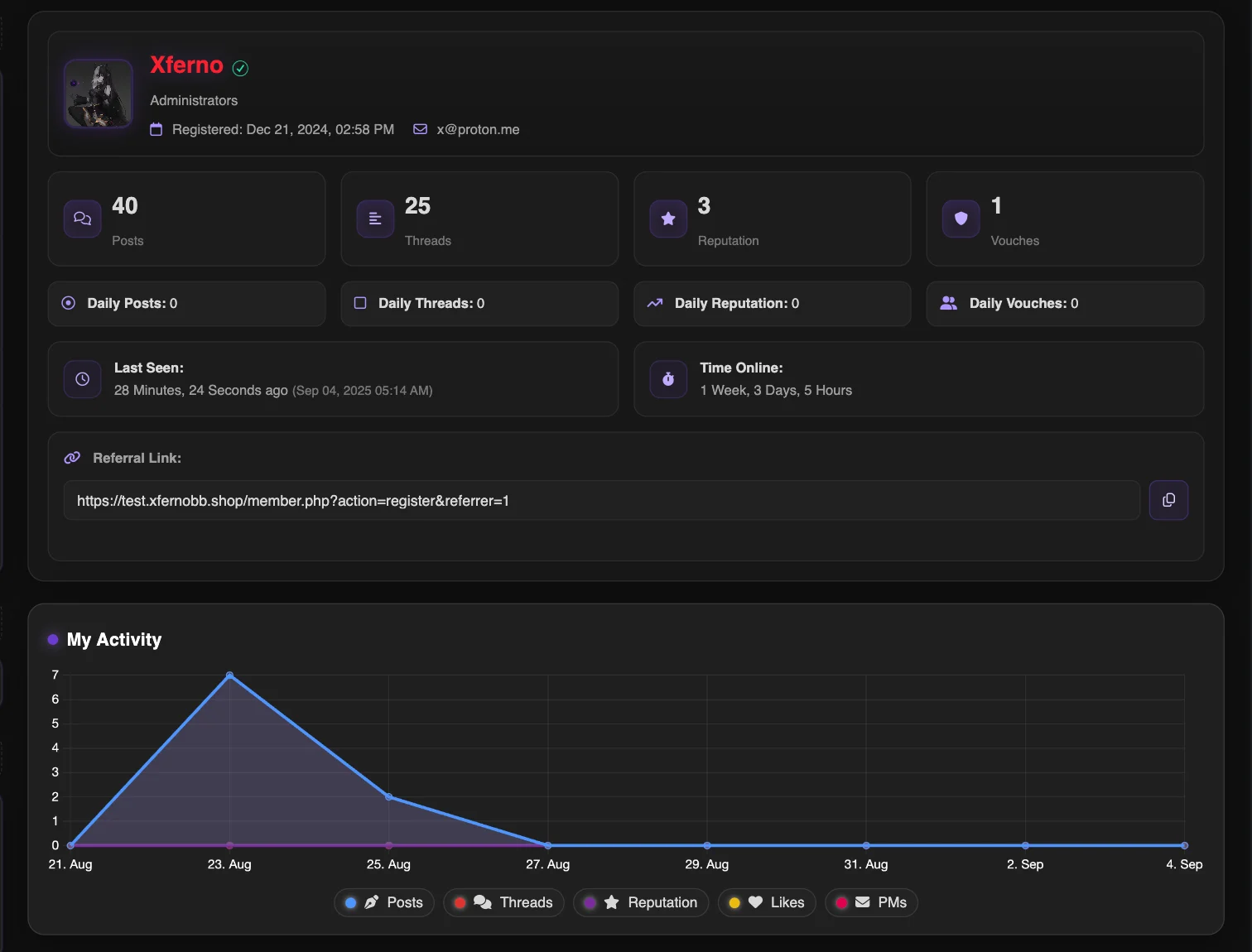The width and height of the screenshot is (1252, 952).
Task: Click the Vouches shield icon
Action: (x=961, y=219)
